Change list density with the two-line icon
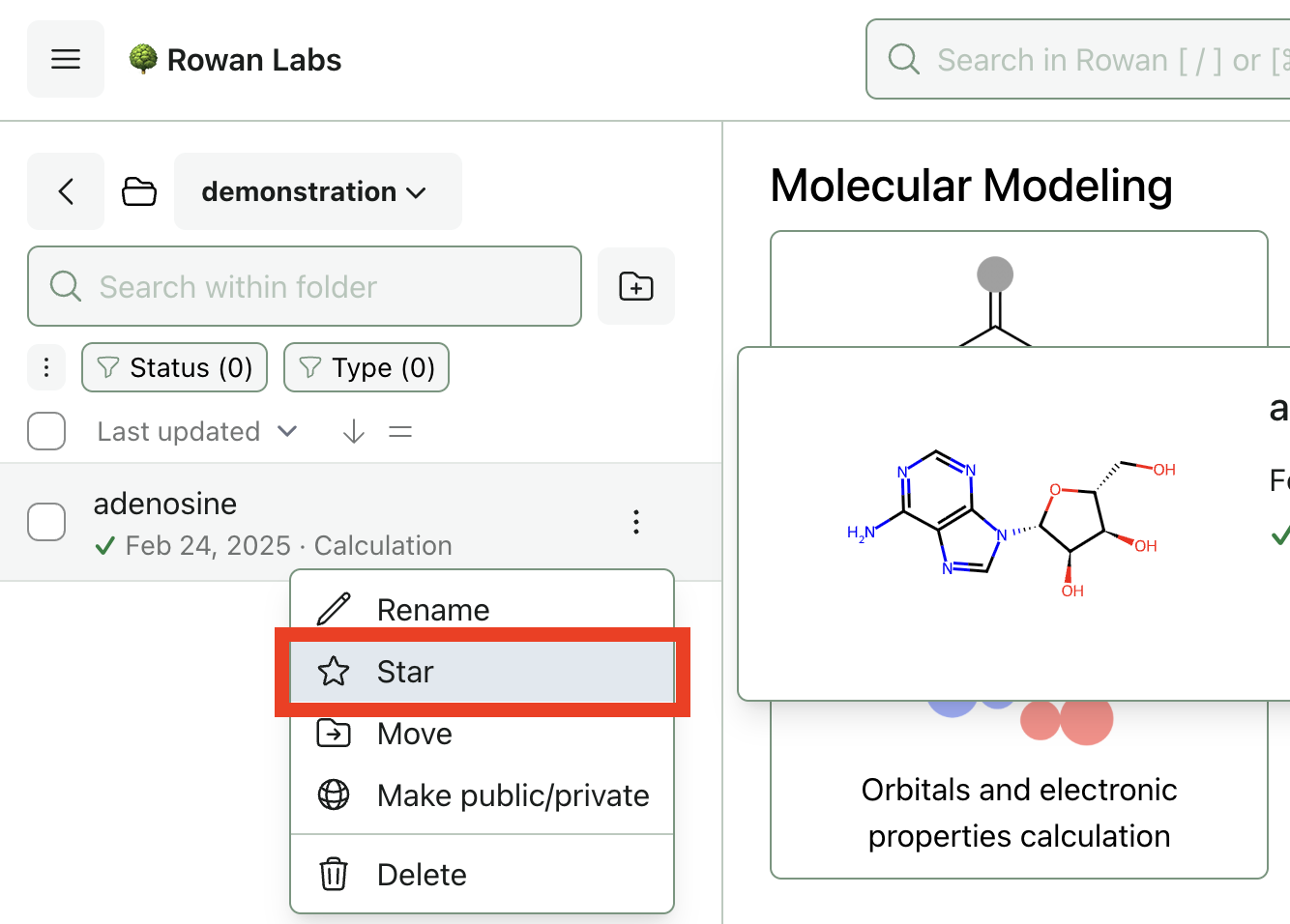Image resolution: width=1290 pixels, height=924 pixels. pyautogui.click(x=400, y=431)
